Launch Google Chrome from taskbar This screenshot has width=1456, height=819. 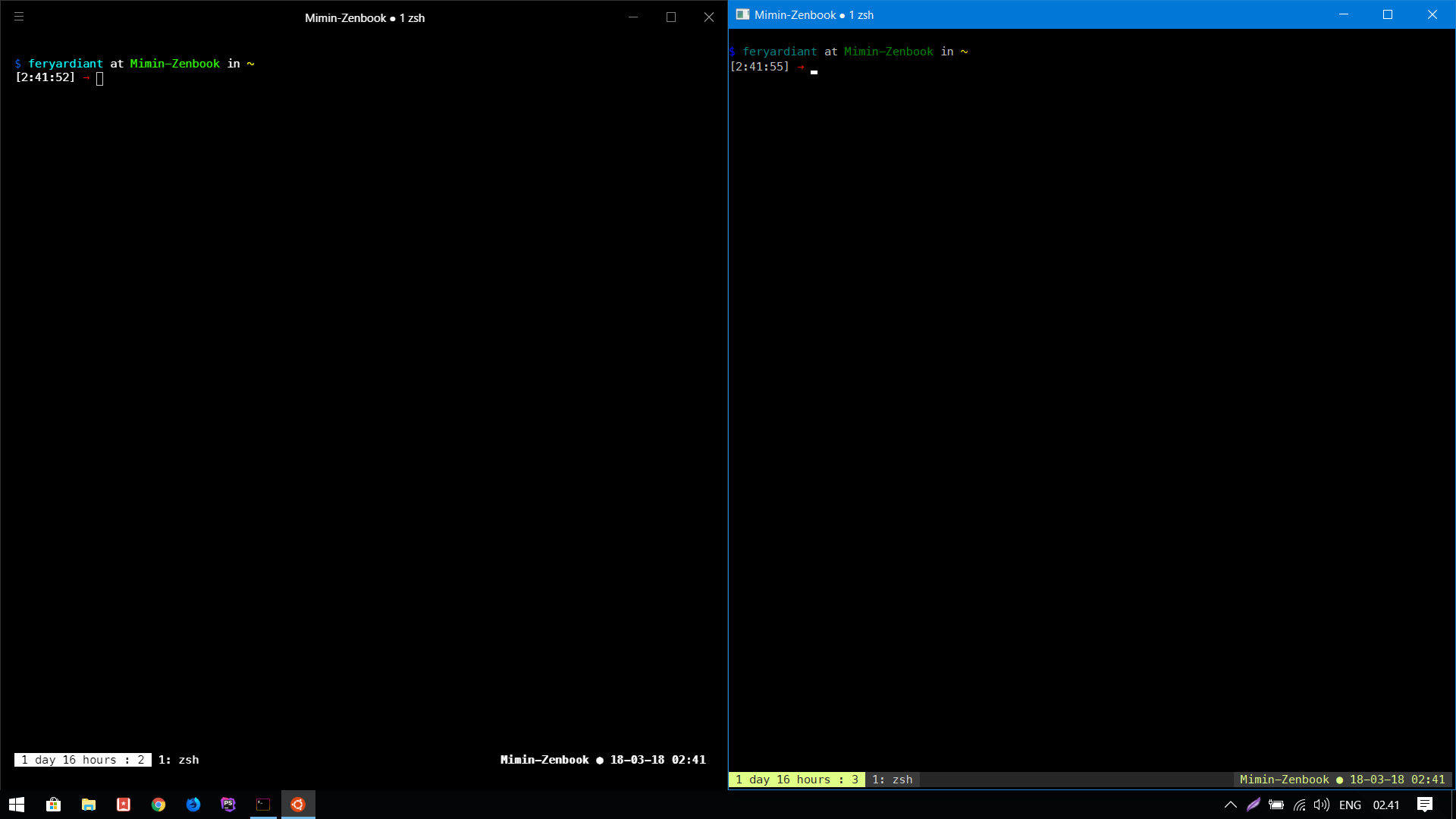click(158, 805)
